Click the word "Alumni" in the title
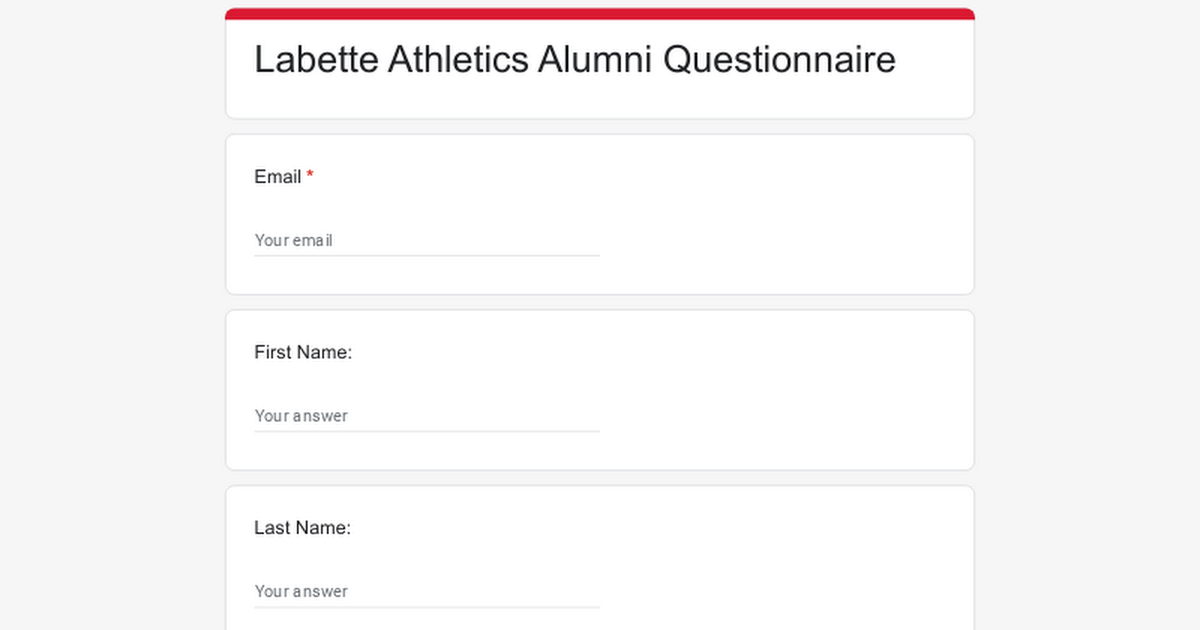The height and width of the screenshot is (630, 1200). tap(596, 60)
